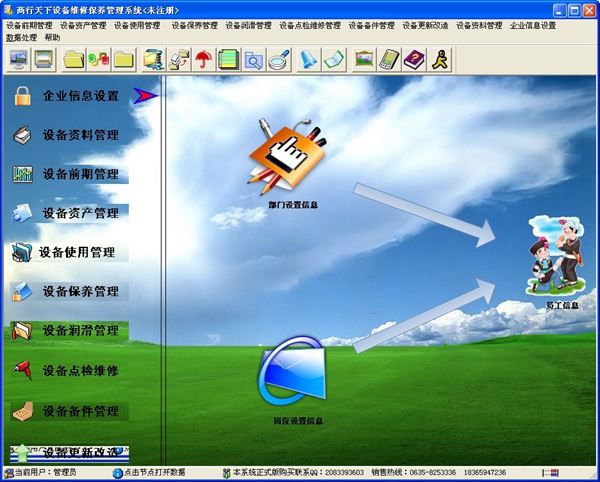Open the 设备资料管理 menu in menu bar

click(479, 26)
